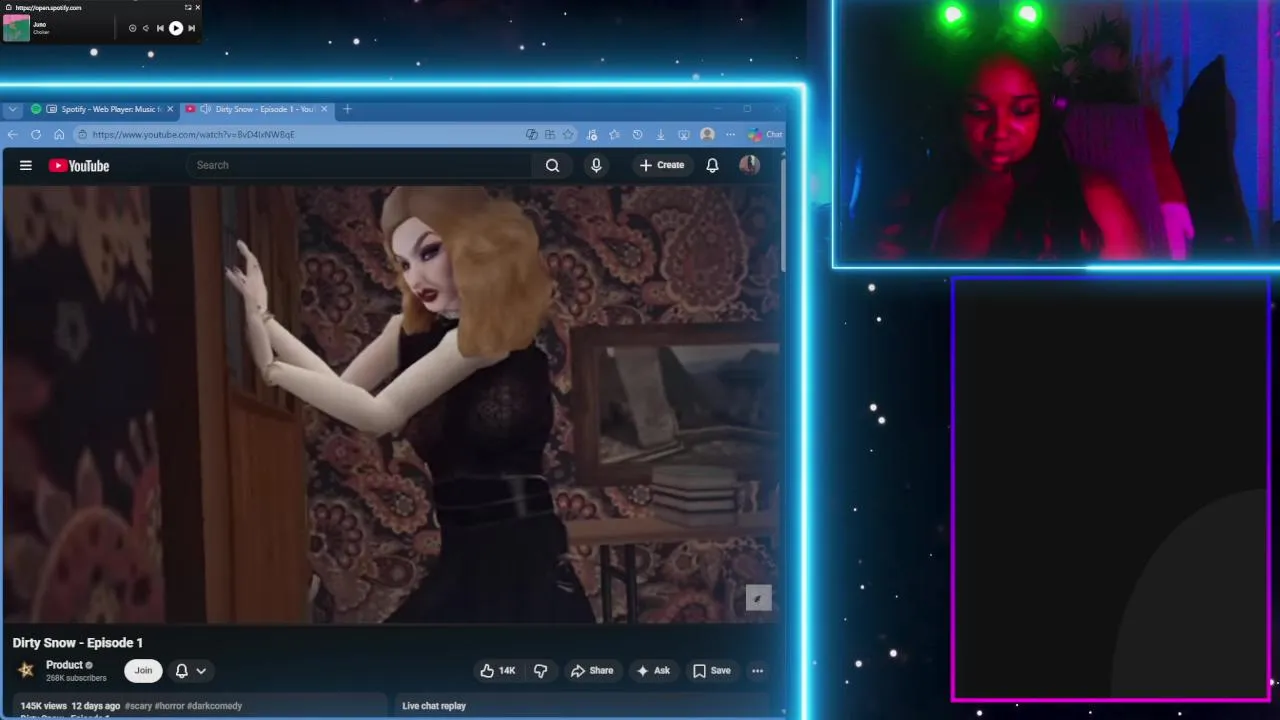Image resolution: width=1280 pixels, height=720 pixels.
Task: Open the Share dialog for the video
Action: tap(592, 671)
